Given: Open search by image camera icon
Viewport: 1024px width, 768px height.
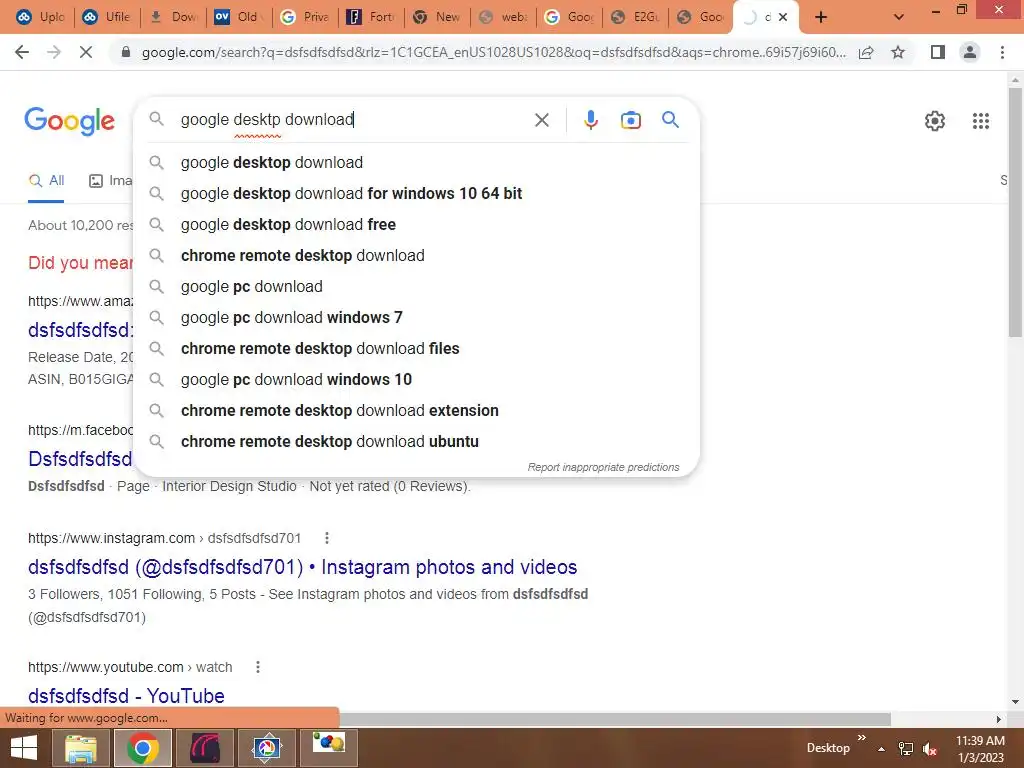Looking at the screenshot, I should [630, 120].
